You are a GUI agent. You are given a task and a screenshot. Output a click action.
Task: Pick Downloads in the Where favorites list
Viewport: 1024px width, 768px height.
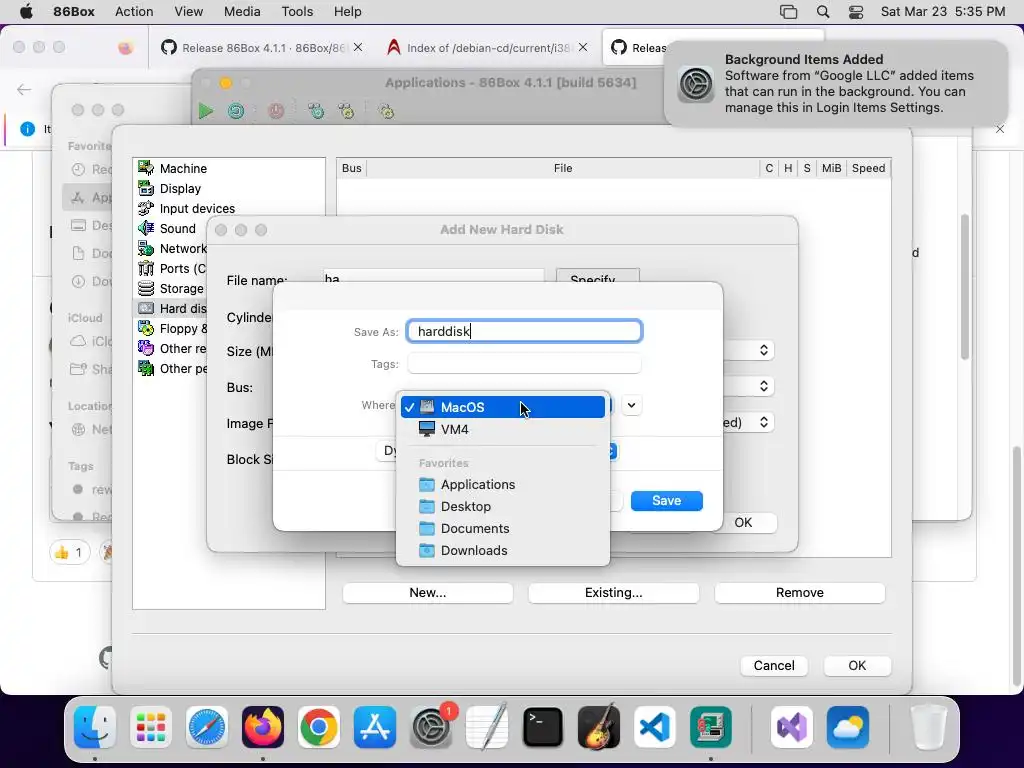tap(503, 551)
